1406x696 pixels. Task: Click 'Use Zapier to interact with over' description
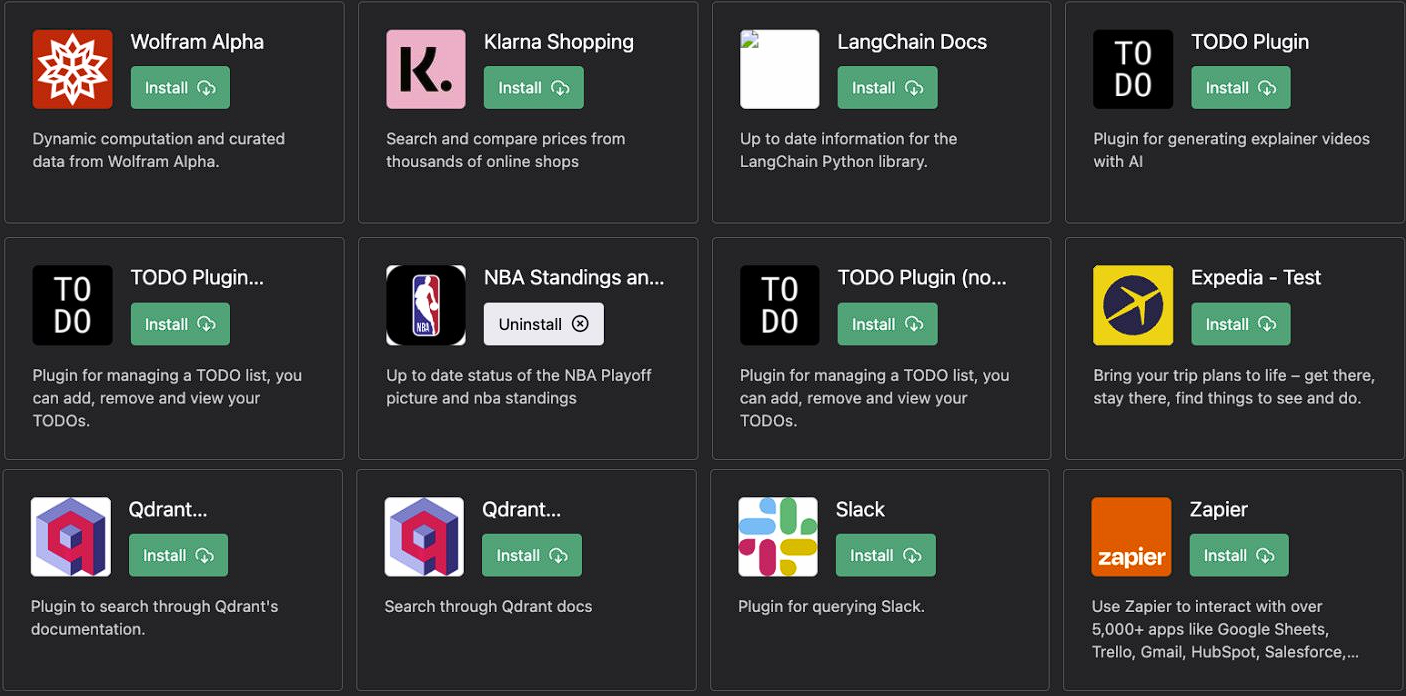pos(1225,629)
